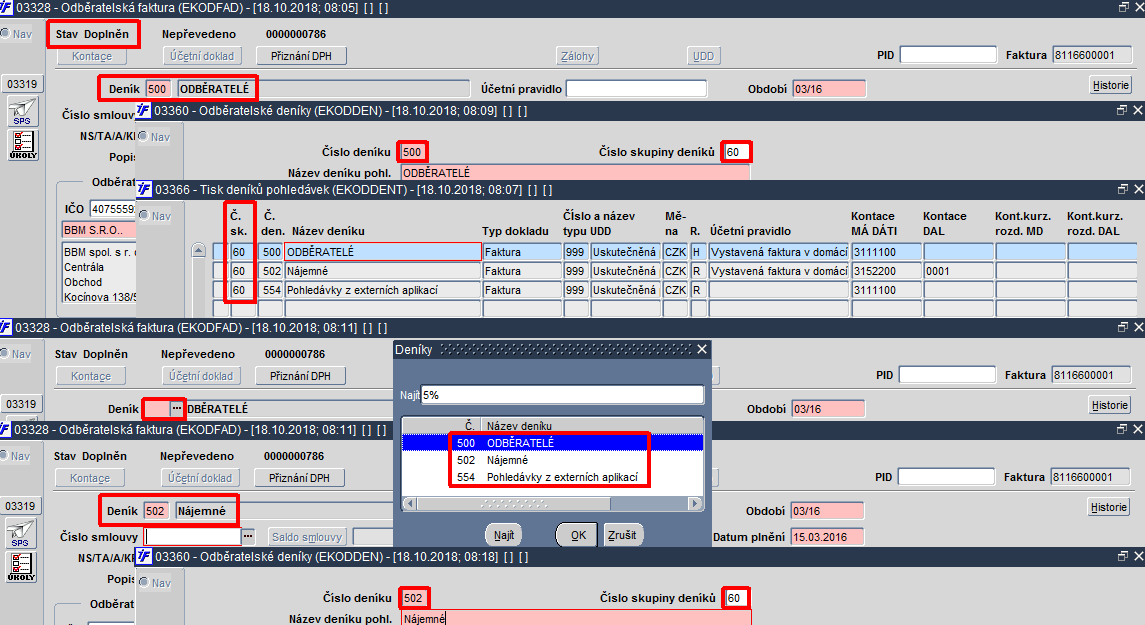The width and height of the screenshot is (1145, 625).
Task: Open ÚKOLY icon in window with Deník 502
Action: (x=20, y=567)
